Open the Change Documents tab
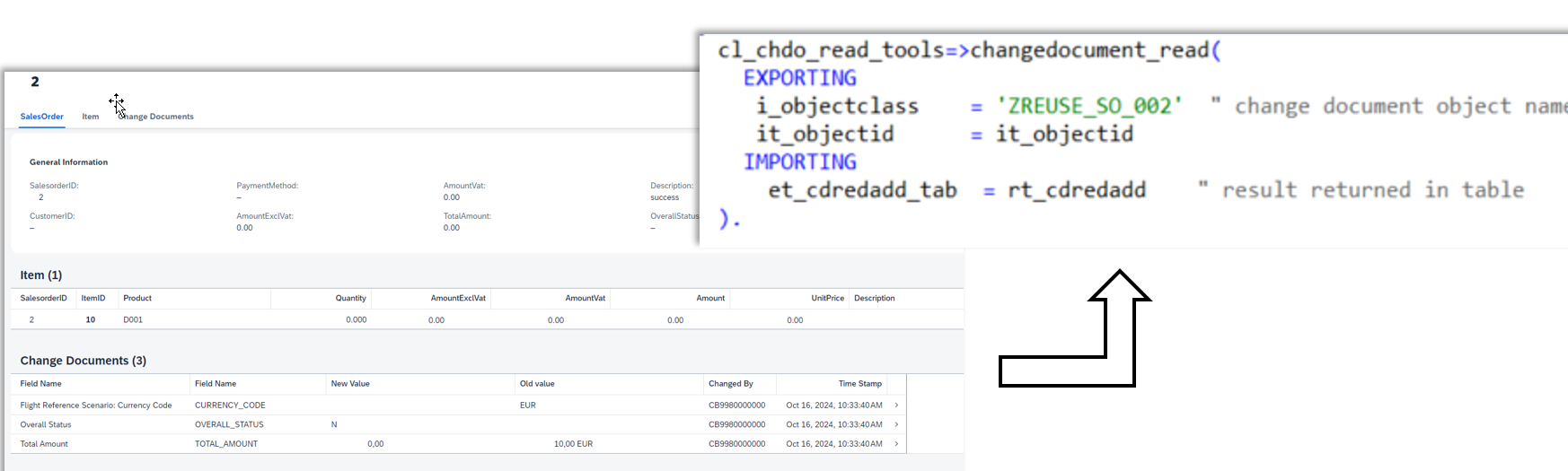The width and height of the screenshot is (1568, 471). click(156, 117)
